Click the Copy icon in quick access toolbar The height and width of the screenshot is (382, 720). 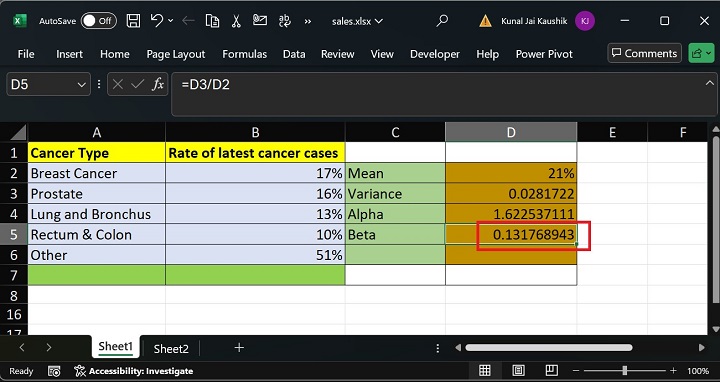coord(212,21)
